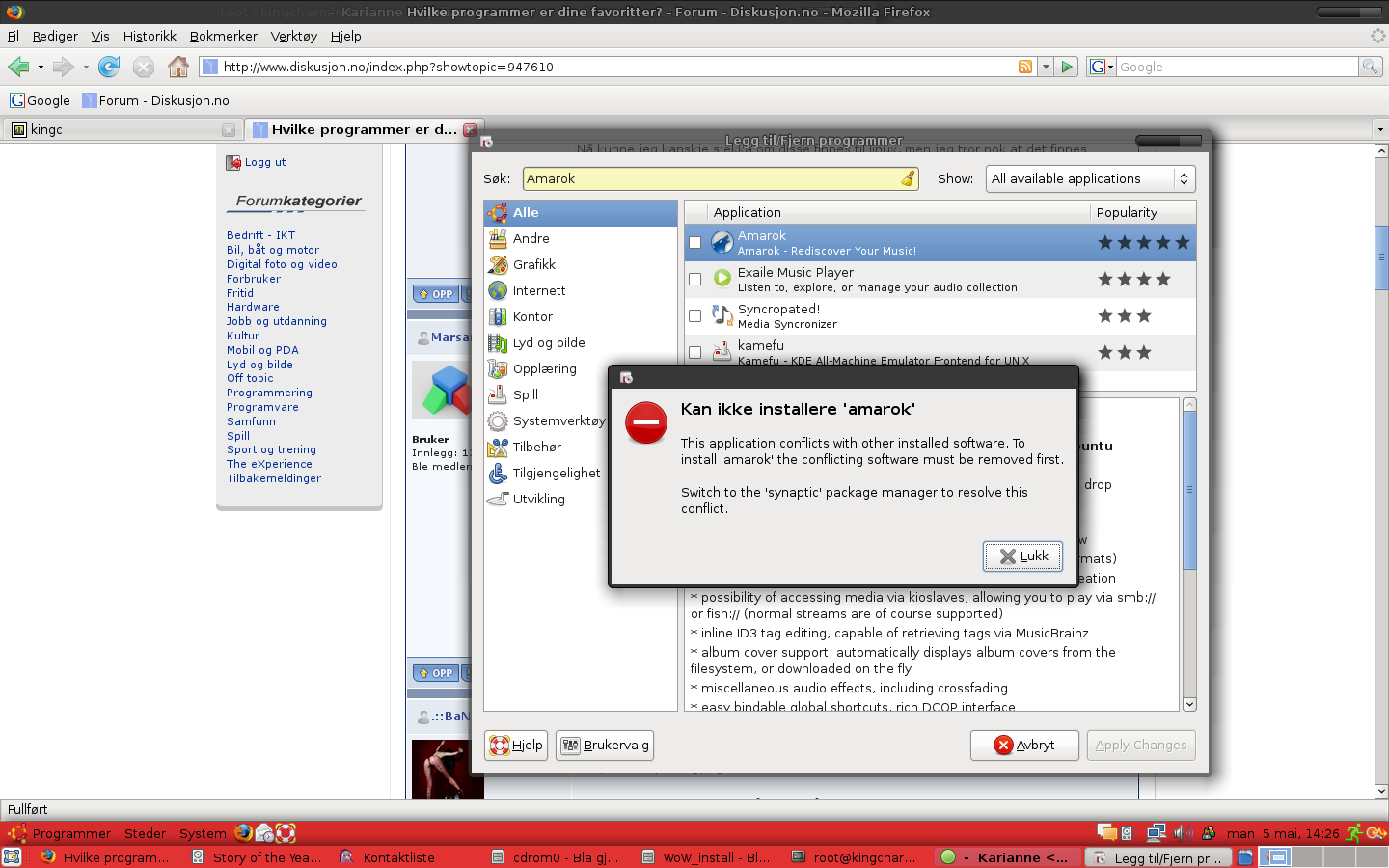Viewport: 1389px width, 868px height.
Task: Click Firefox back button
Action: click(18, 67)
